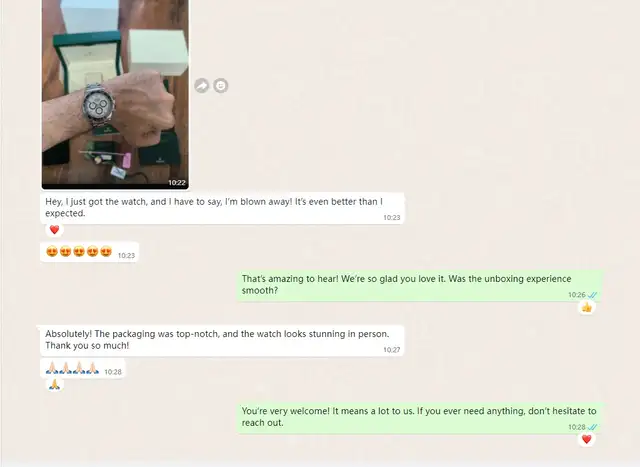Click the thumbs up reaction on unboxing message
Screen dimensions: 640x467
[x=587, y=307]
